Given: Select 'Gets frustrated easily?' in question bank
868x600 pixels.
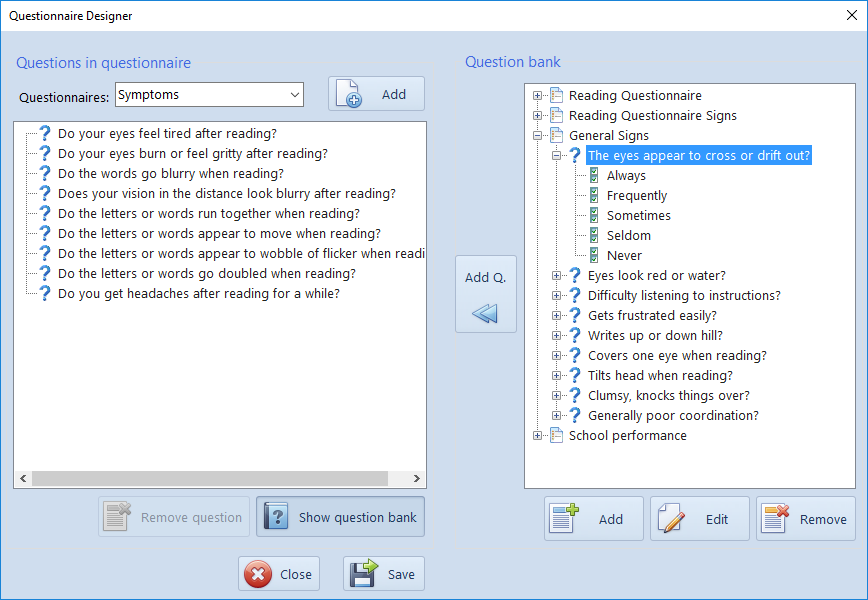Looking at the screenshot, I should point(652,316).
